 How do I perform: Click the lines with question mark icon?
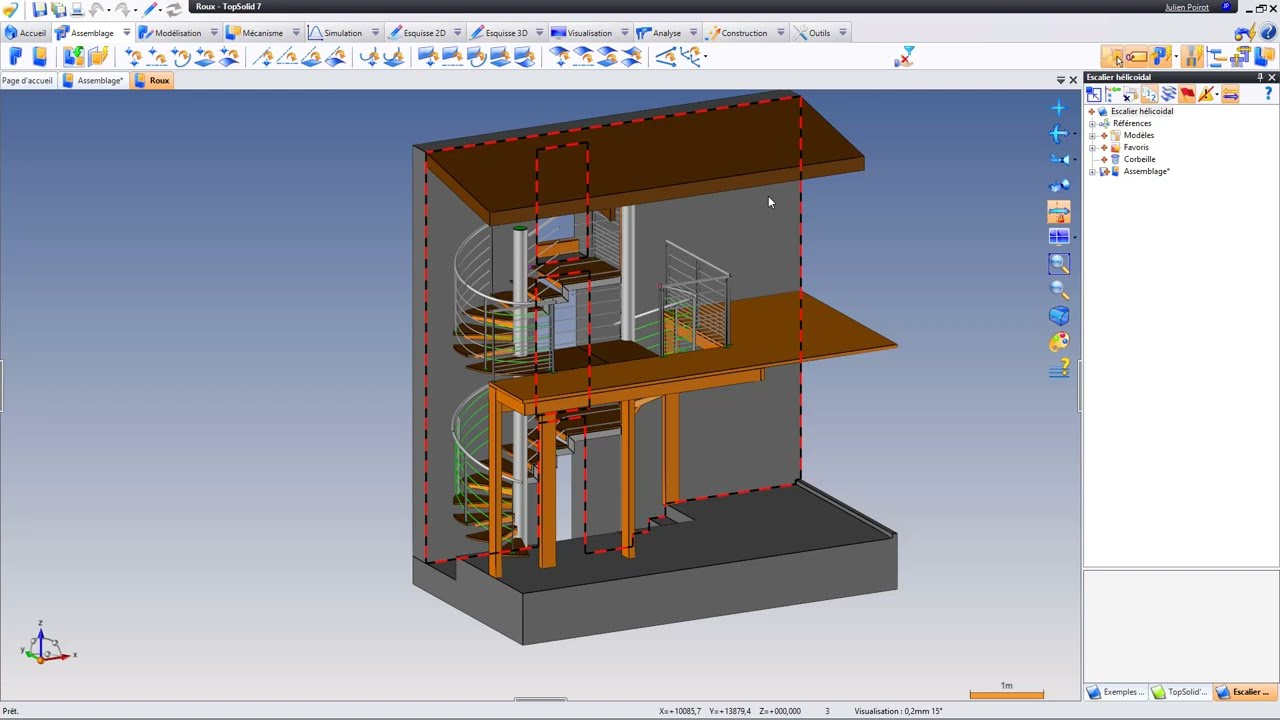[x=1059, y=369]
